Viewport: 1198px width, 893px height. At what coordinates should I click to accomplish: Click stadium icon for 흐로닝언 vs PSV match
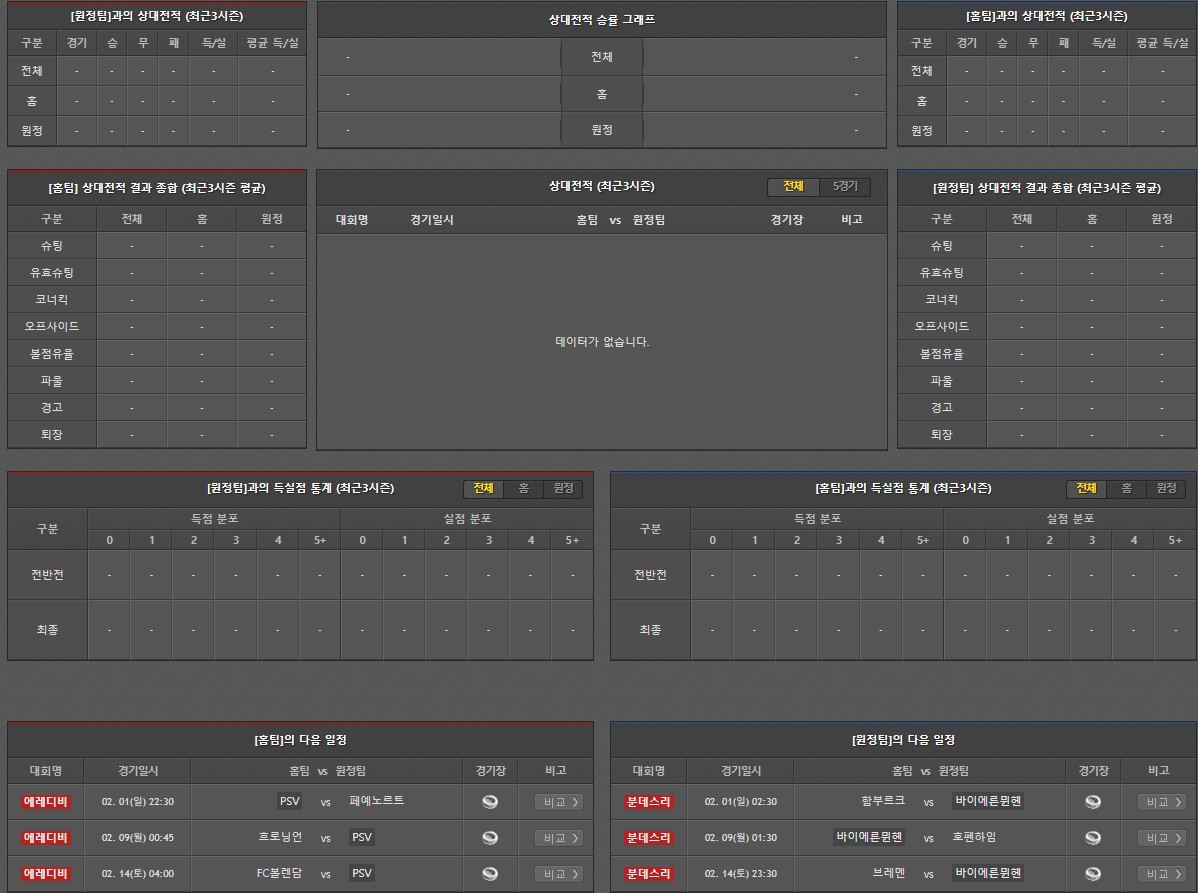pos(490,838)
